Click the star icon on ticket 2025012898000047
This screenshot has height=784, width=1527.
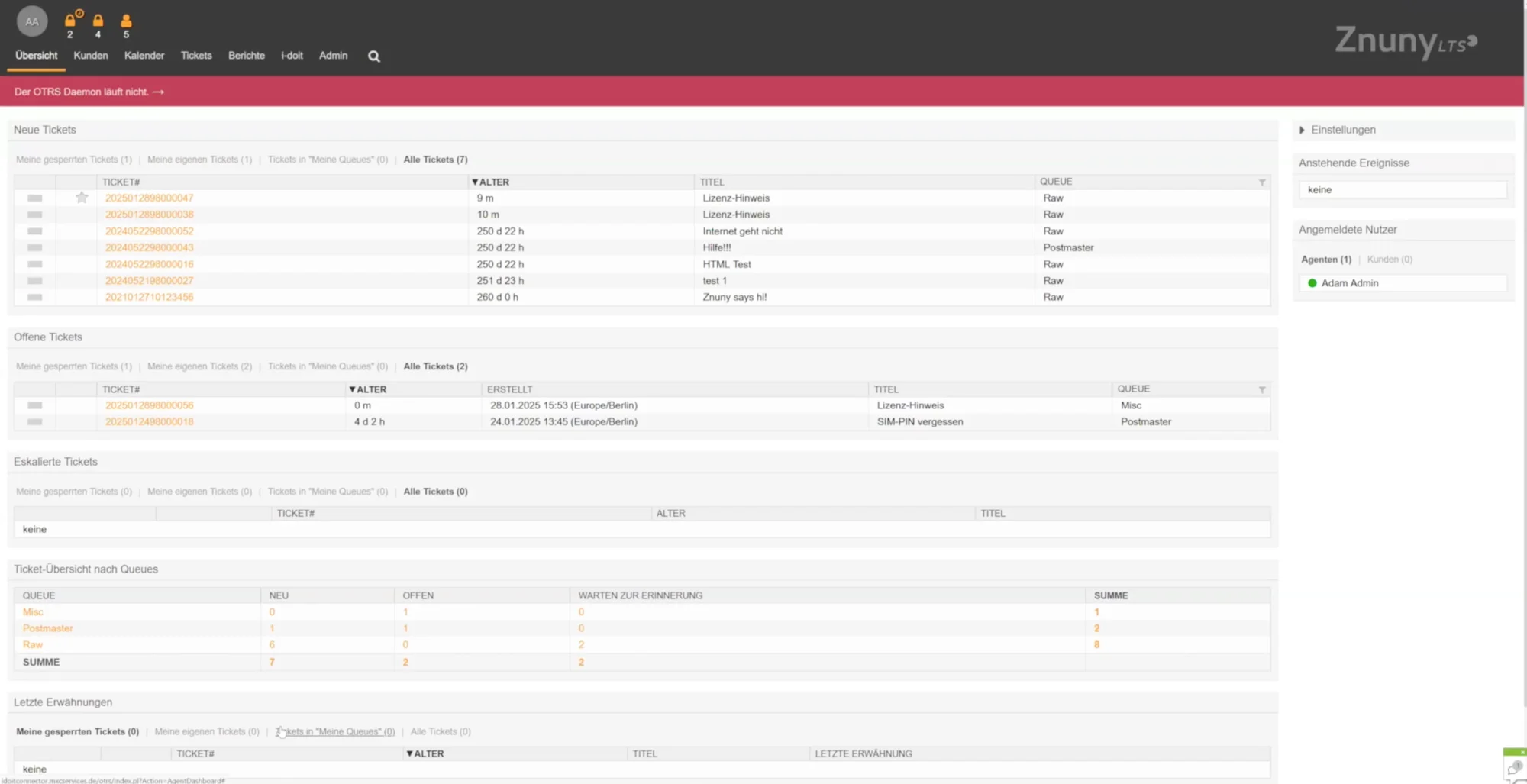point(82,198)
